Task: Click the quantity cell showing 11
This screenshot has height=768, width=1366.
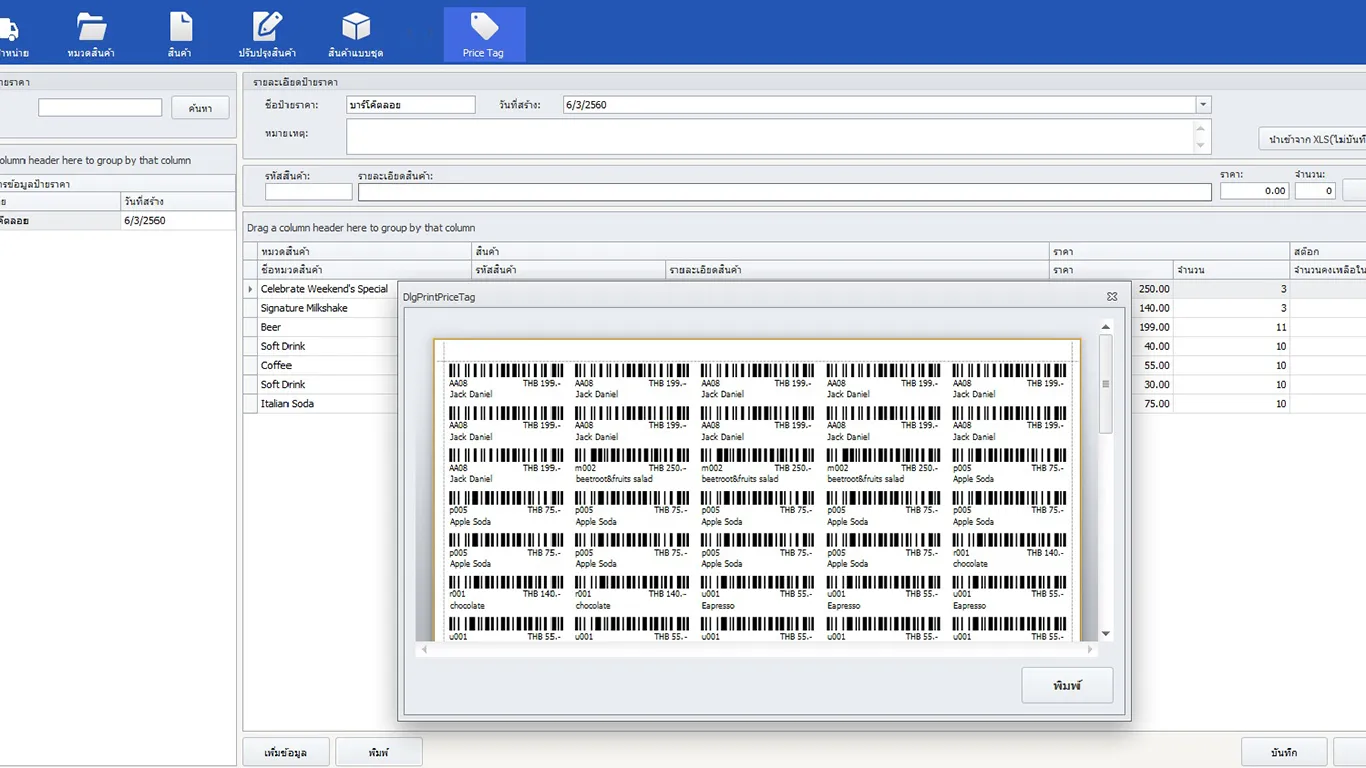Action: [x=1231, y=327]
